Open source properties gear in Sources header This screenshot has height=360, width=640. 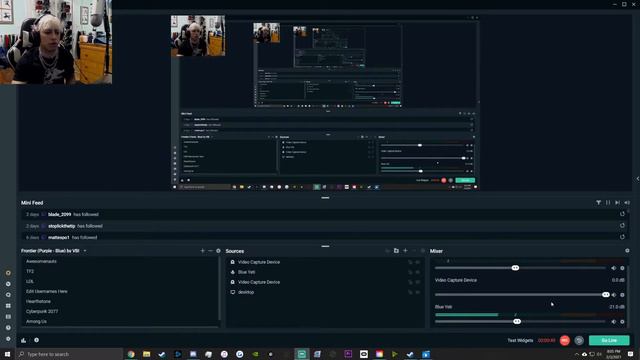(422, 251)
